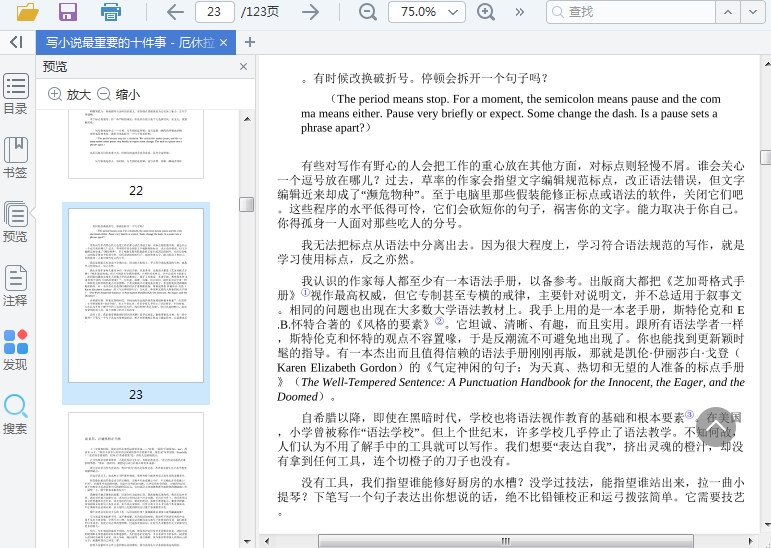This screenshot has width=771, height=548.
Task: Expand more toolbar options with double chevron
Action: pyautogui.click(x=520, y=12)
